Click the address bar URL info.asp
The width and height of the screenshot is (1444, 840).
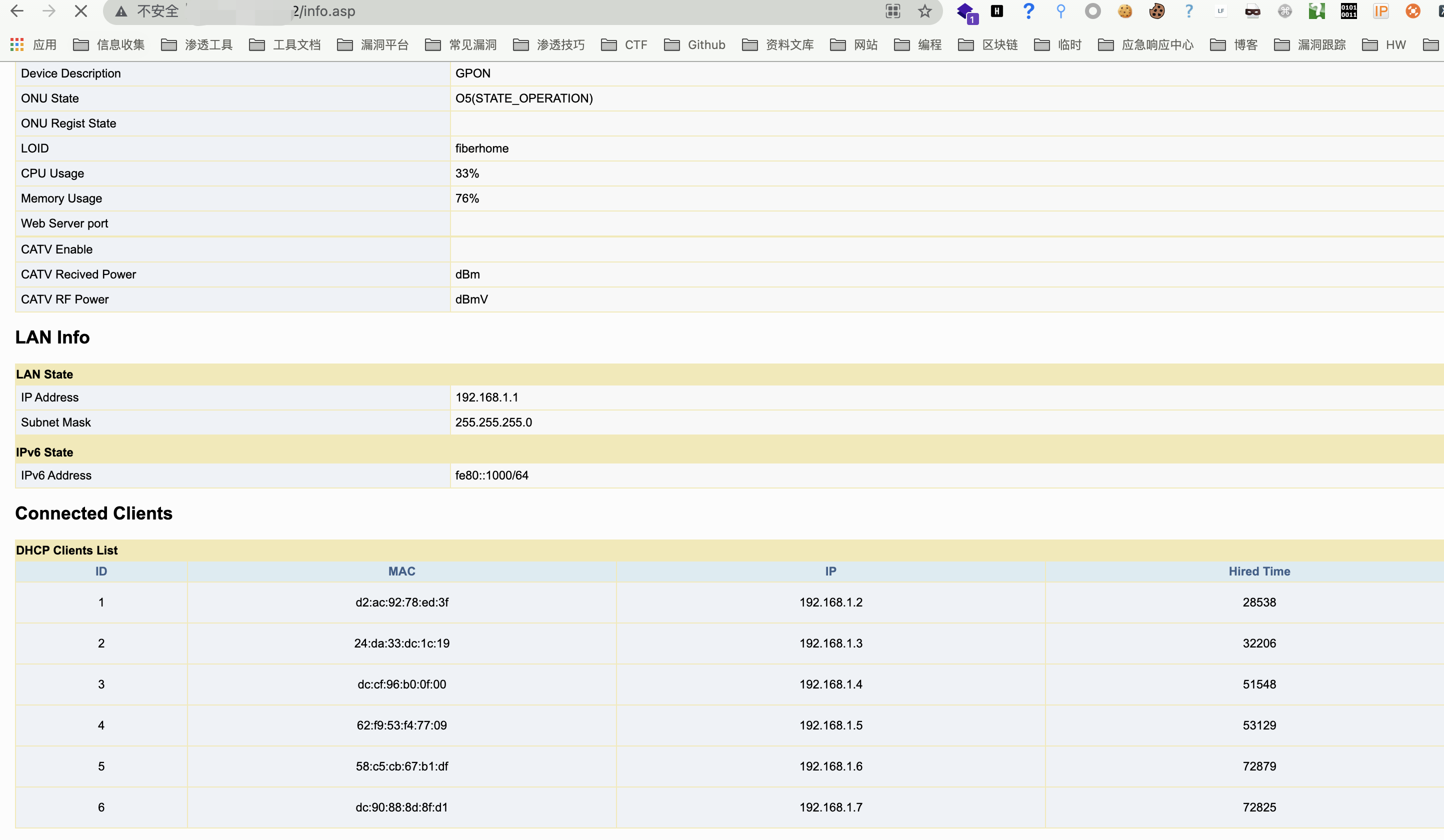coord(324,11)
